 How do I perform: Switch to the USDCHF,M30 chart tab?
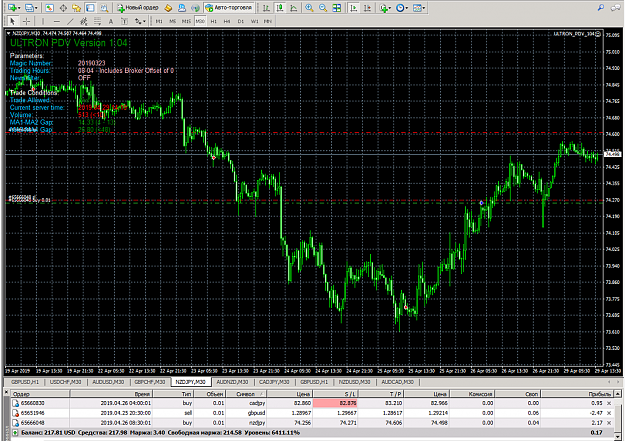pos(65,382)
